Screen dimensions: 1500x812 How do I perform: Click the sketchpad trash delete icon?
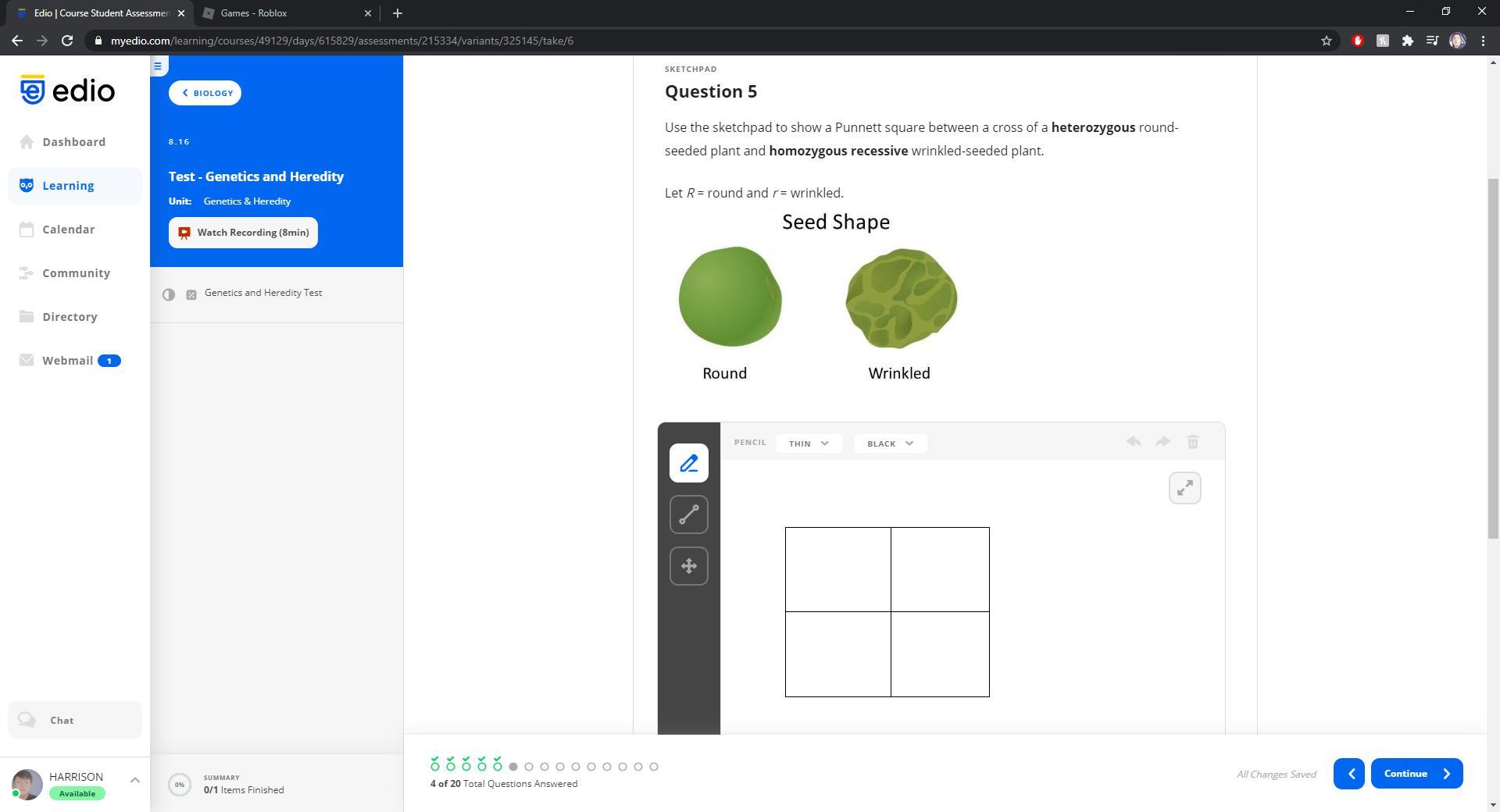click(x=1192, y=443)
